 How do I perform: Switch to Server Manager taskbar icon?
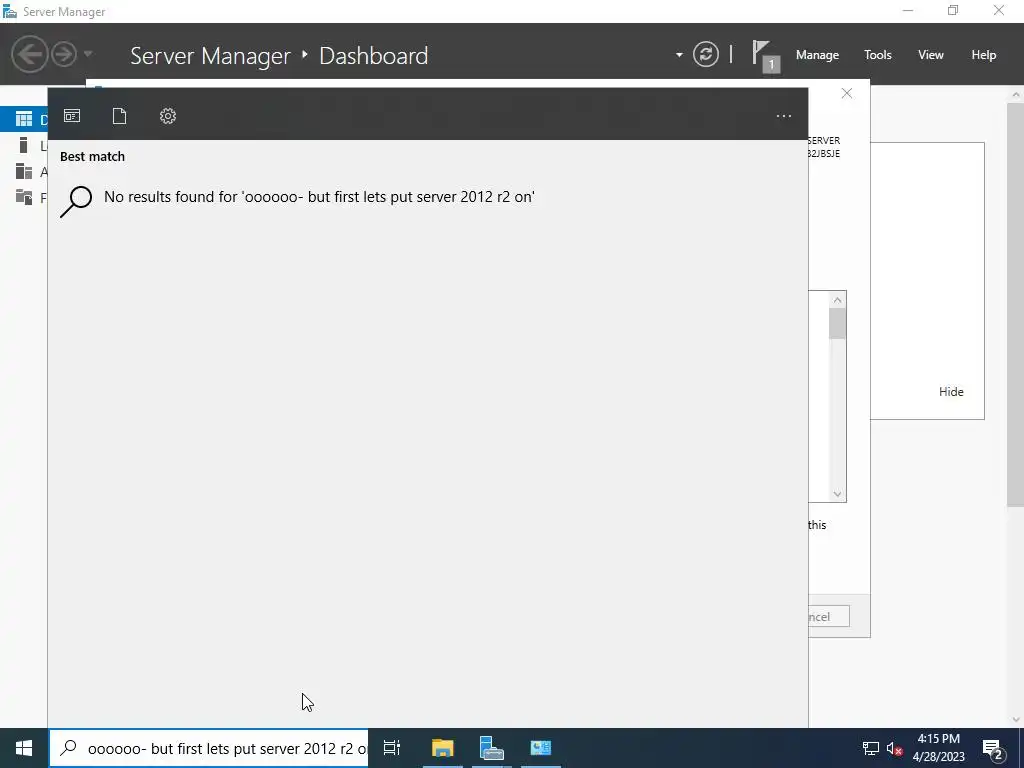(491, 748)
